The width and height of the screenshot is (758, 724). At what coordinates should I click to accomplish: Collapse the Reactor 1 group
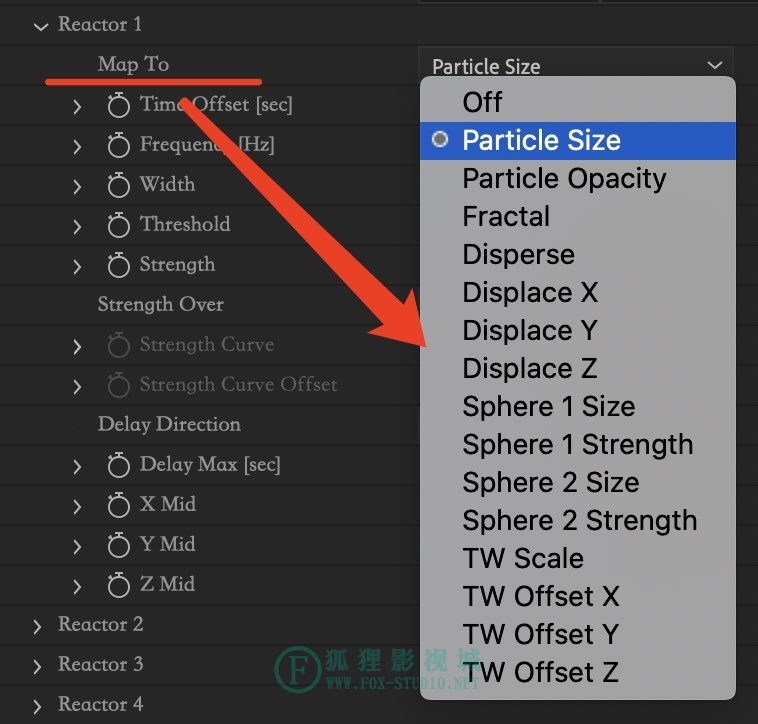click(41, 26)
